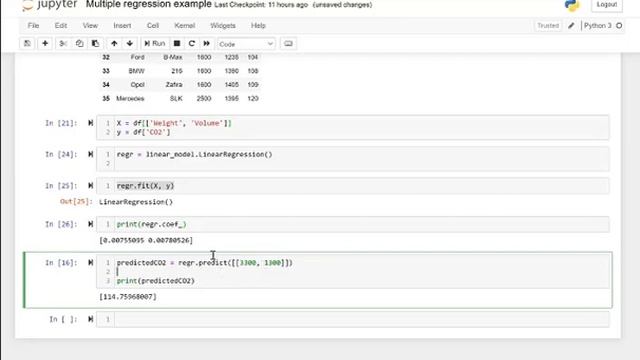Click the predictedCO2 = regr.predict line
This screenshot has width=640, height=360.
204,262
